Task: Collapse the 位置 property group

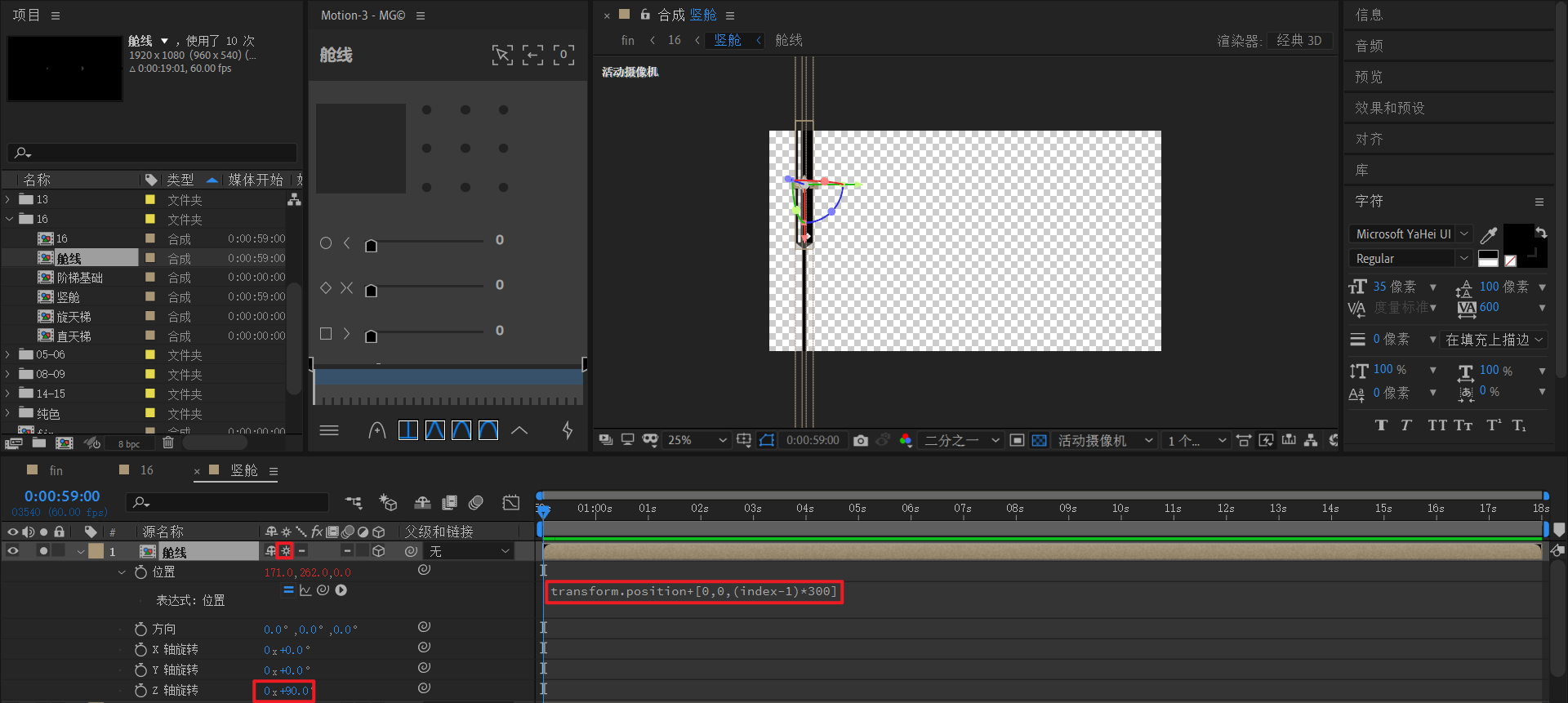Action: (x=122, y=572)
